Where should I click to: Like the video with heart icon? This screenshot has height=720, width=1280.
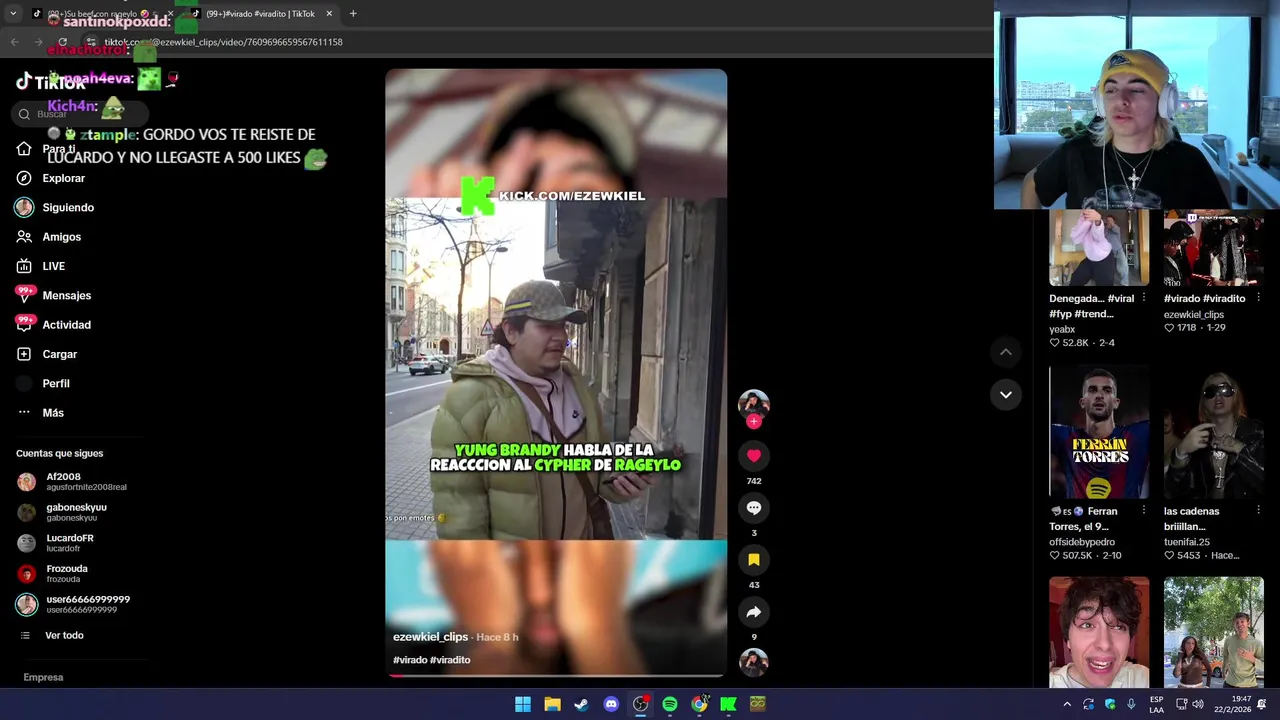(x=754, y=456)
